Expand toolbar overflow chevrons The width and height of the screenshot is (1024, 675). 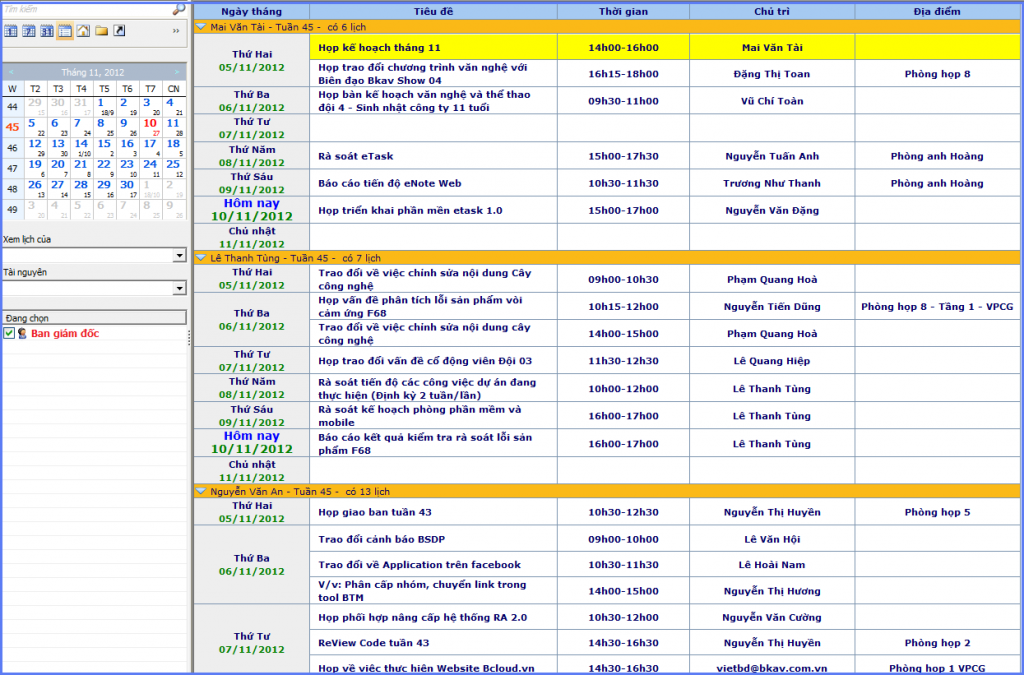coord(176,31)
